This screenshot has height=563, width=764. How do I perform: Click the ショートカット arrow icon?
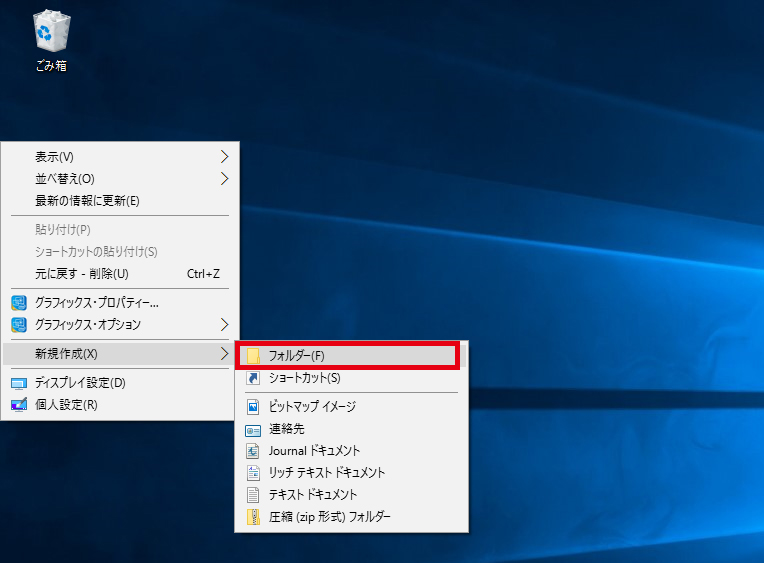253,378
